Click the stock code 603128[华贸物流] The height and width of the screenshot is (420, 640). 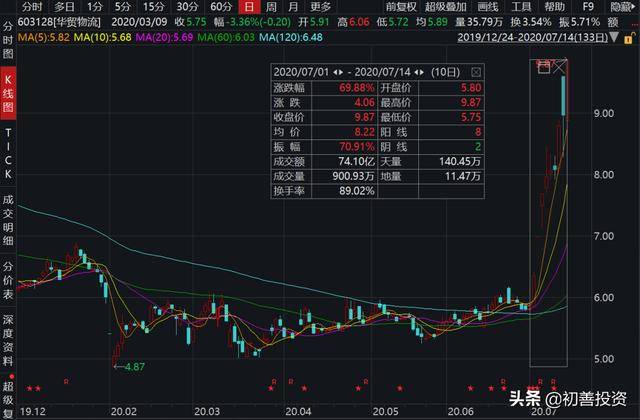point(59,22)
